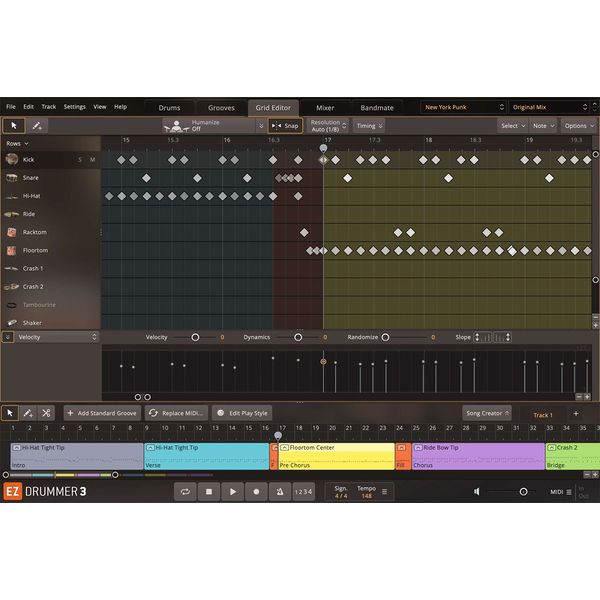Click the Tempo 148 value
600x600 pixels.
click(367, 496)
